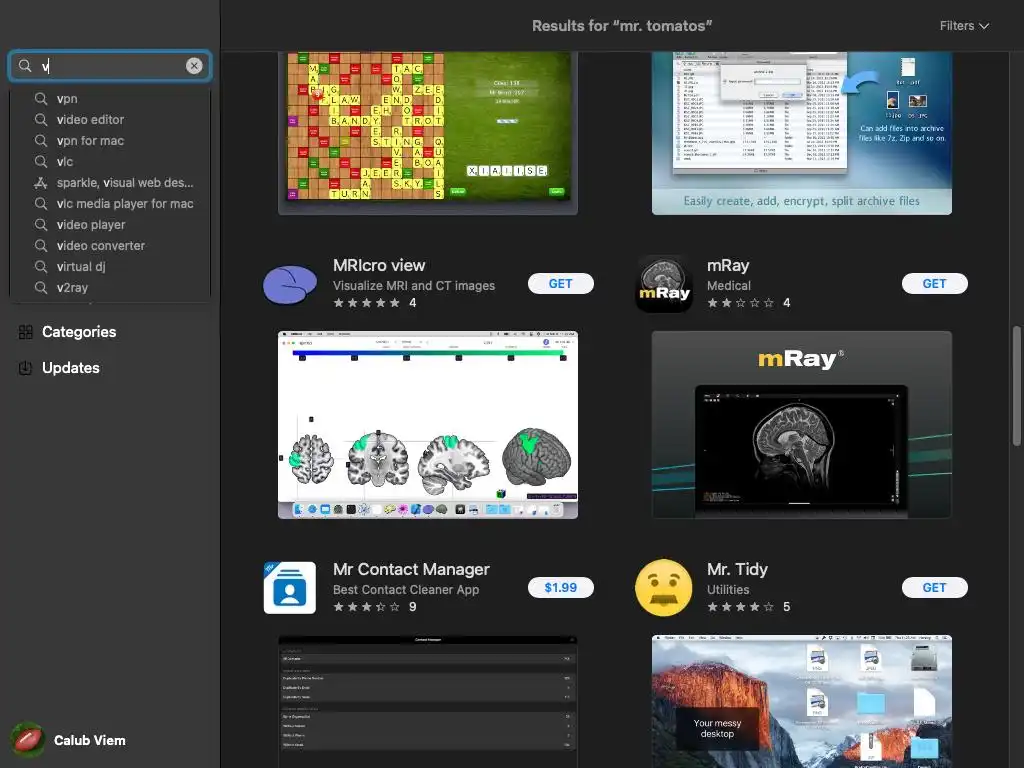This screenshot has width=1024, height=768.
Task: Pick the 'virtual dj' suggestion
Action: pos(110,266)
